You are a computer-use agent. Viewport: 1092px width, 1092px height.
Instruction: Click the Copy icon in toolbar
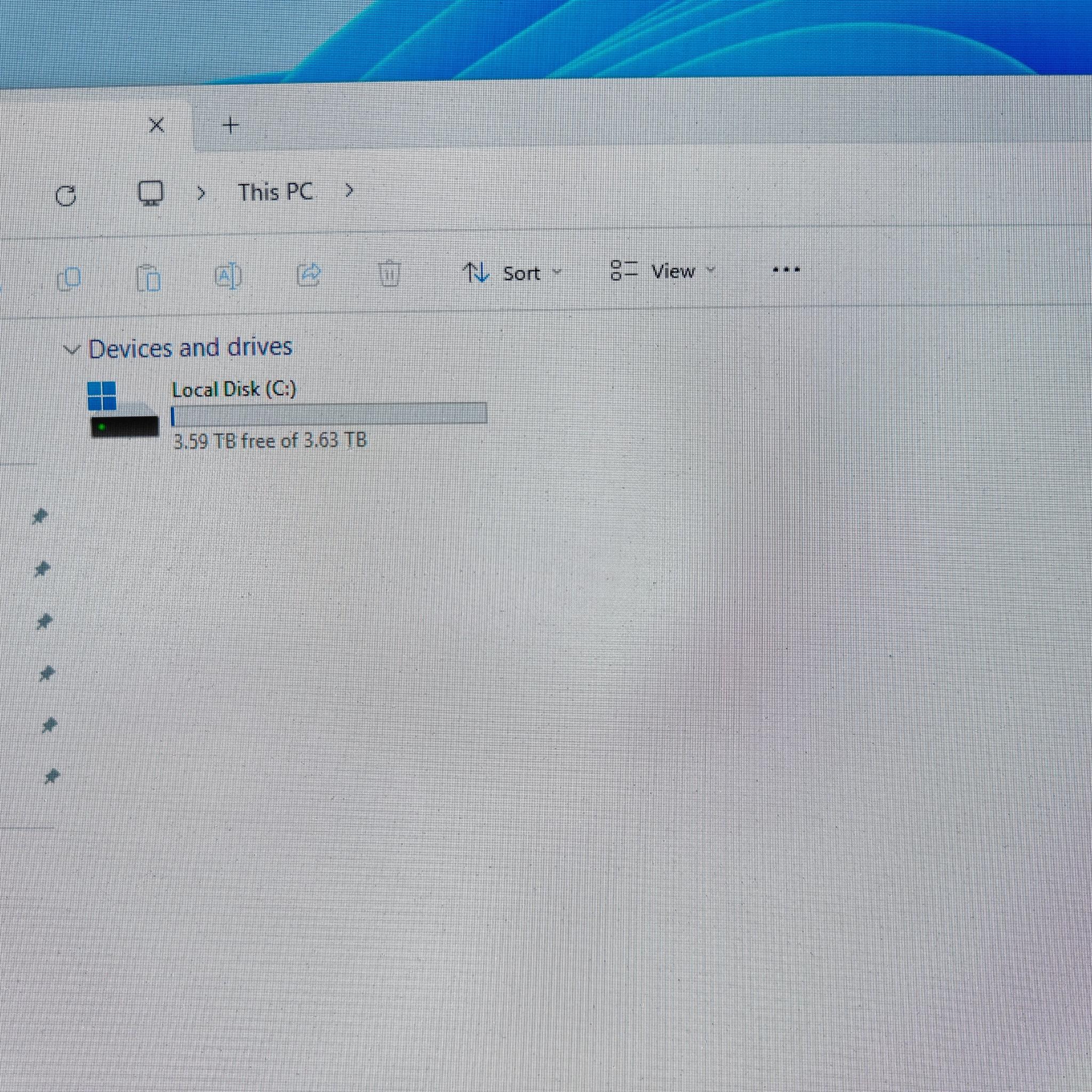(69, 279)
